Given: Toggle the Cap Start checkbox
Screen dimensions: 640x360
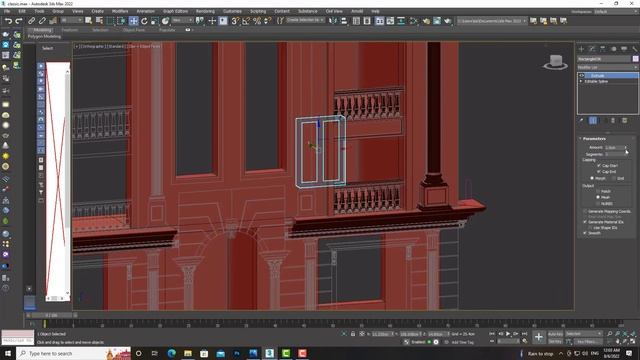Looking at the screenshot, I should click(599, 166).
